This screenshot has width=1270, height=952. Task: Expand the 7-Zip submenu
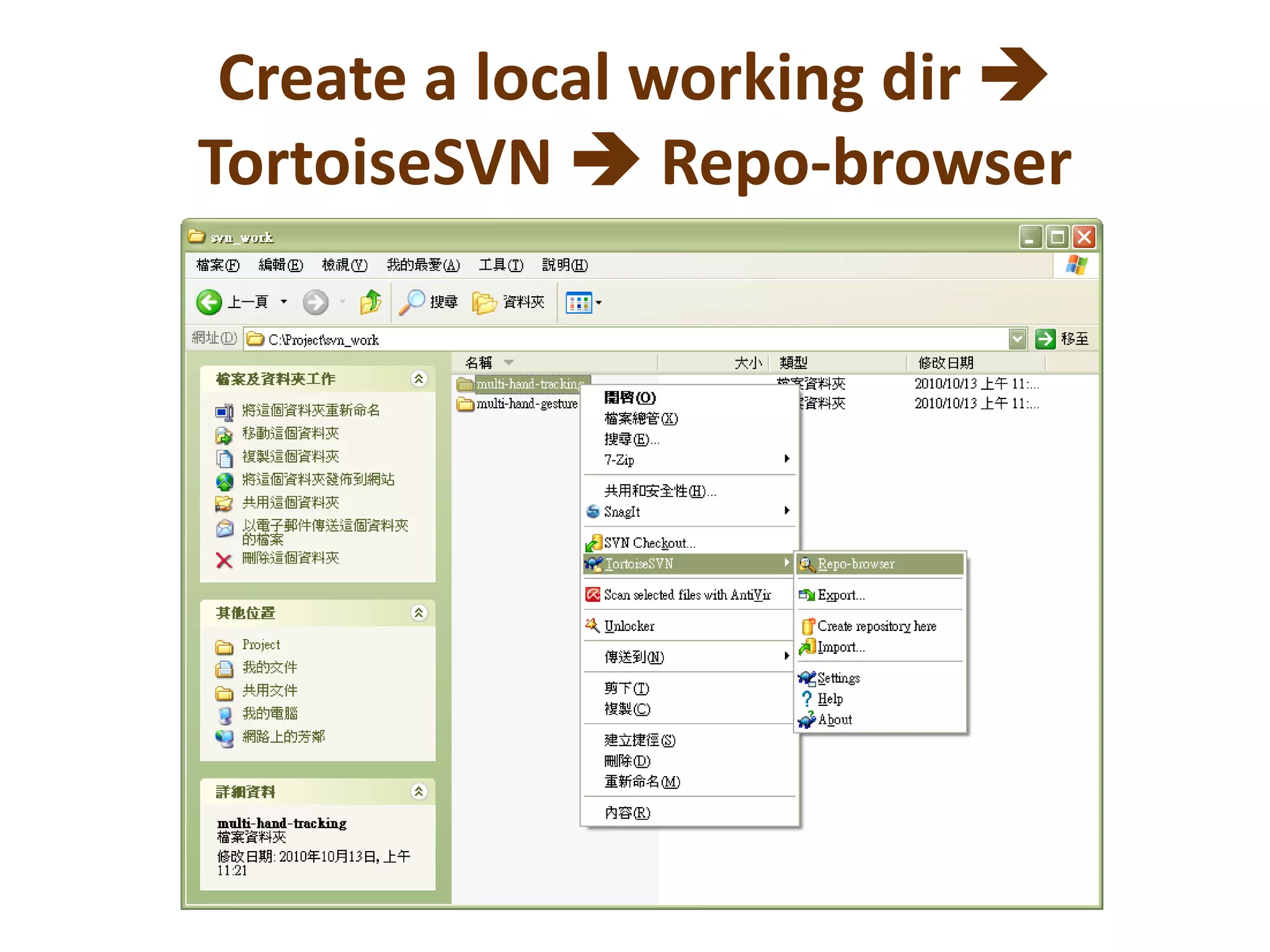787,459
